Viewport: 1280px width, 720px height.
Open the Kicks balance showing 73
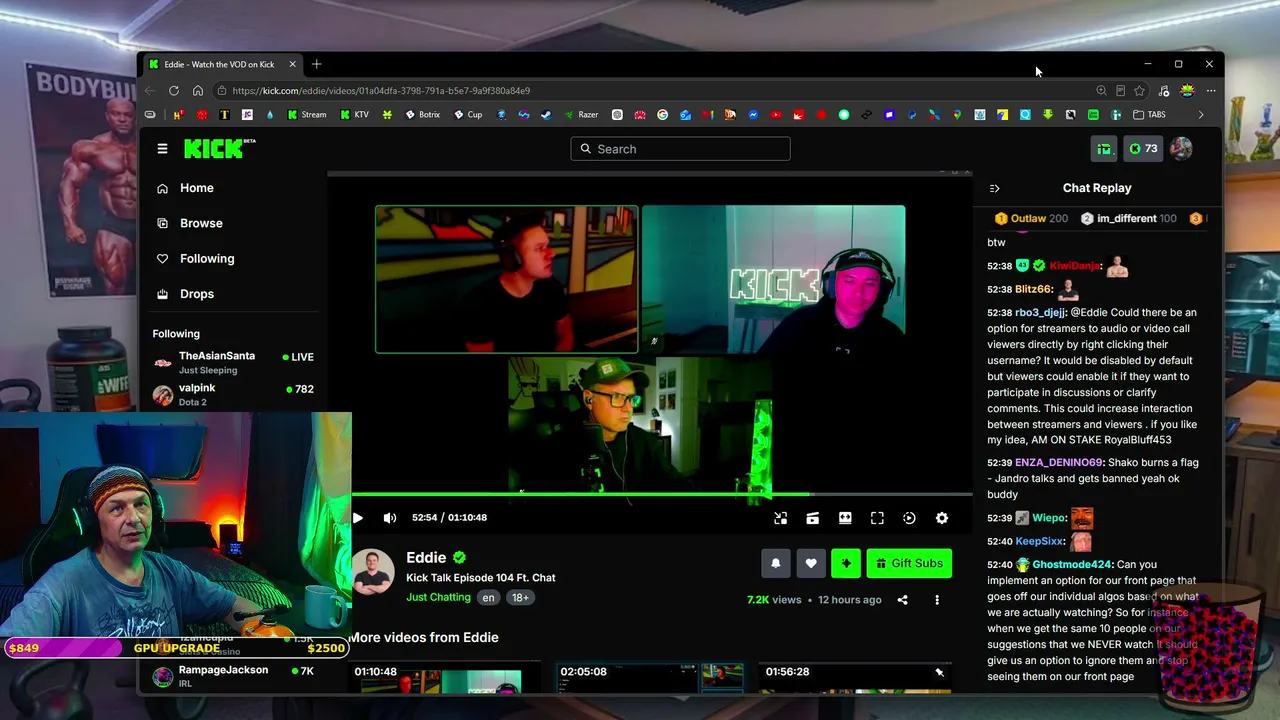pyautogui.click(x=1143, y=149)
